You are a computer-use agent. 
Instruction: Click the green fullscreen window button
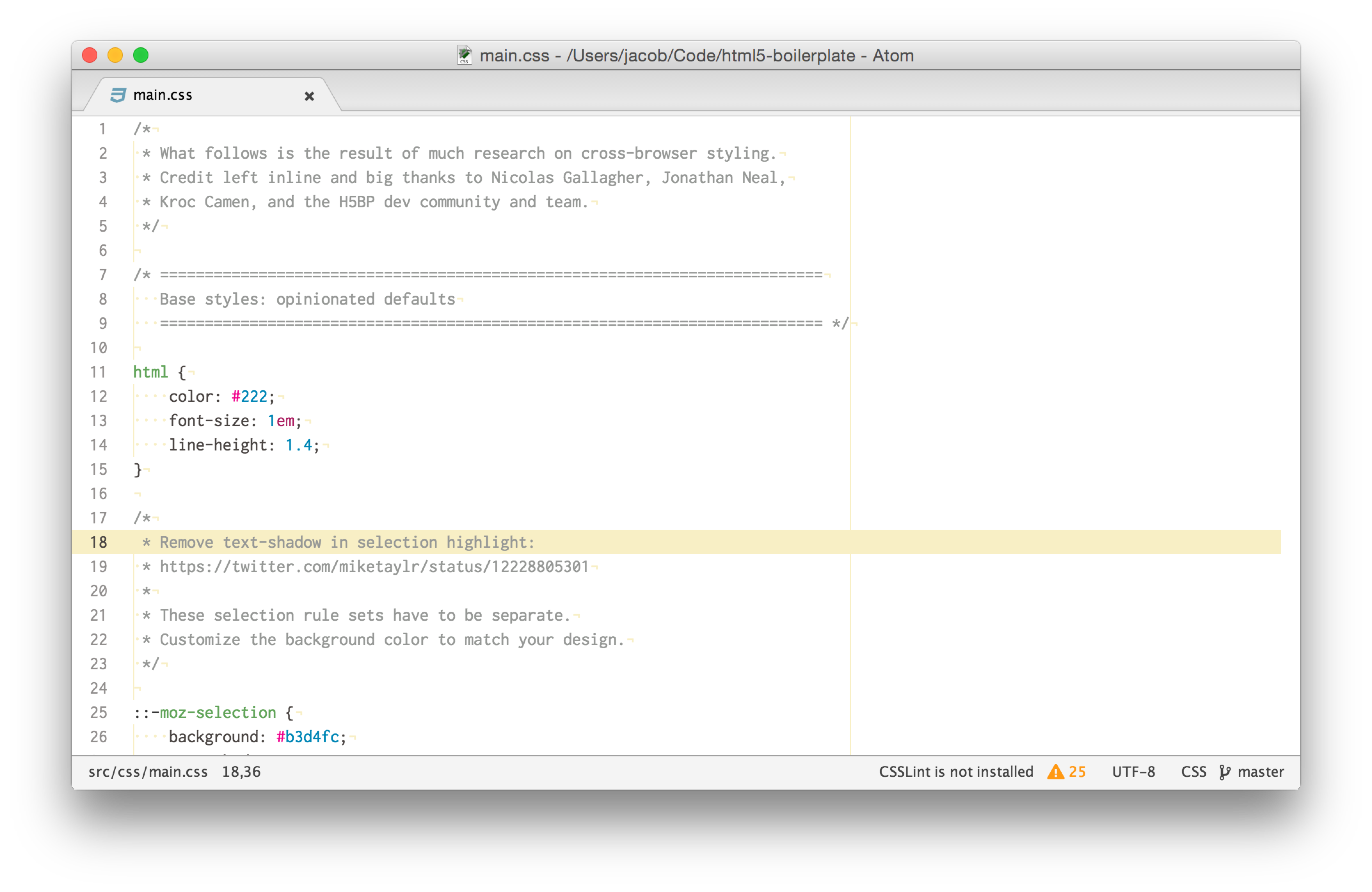(x=141, y=55)
